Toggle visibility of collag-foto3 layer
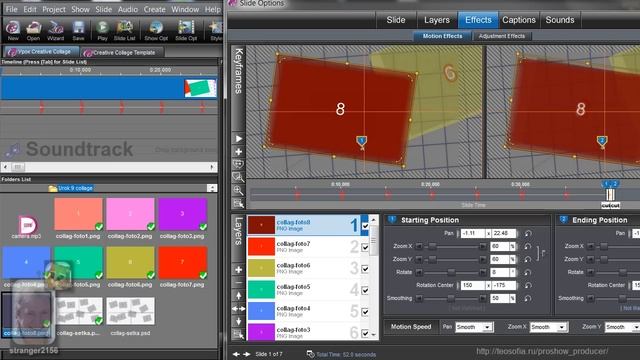 coord(365,333)
